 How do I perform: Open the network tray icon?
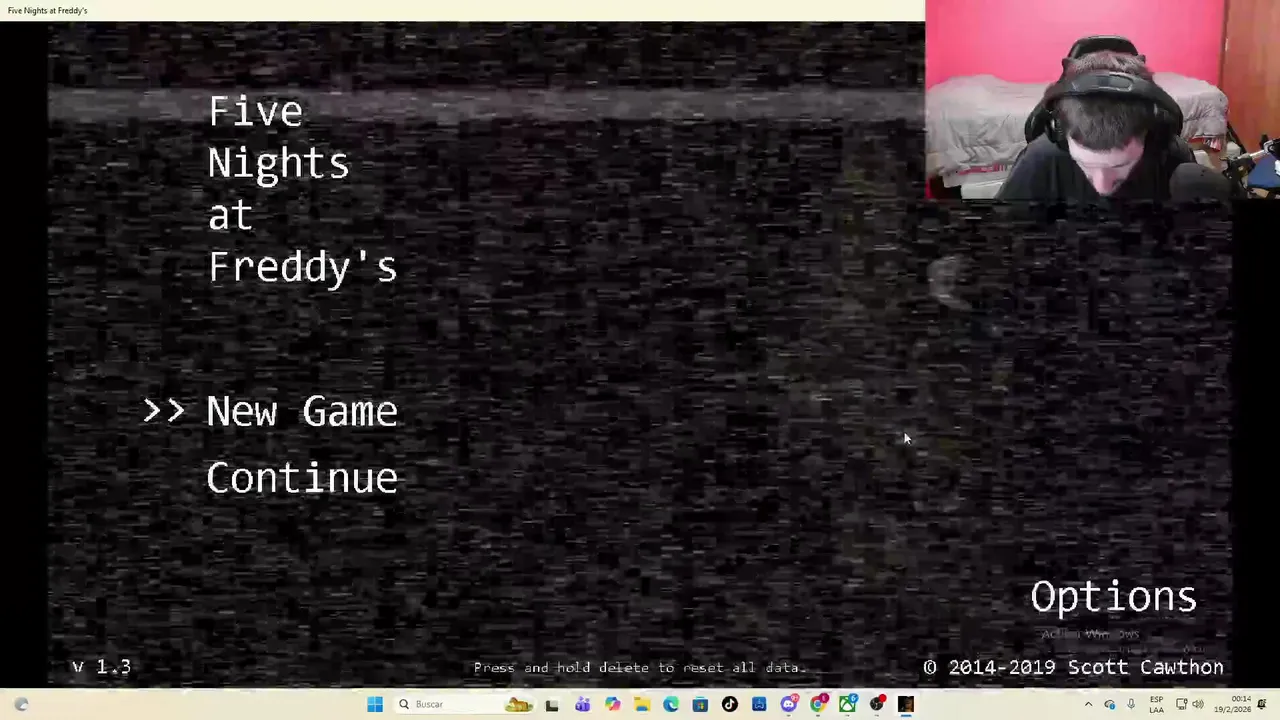coord(1181,704)
